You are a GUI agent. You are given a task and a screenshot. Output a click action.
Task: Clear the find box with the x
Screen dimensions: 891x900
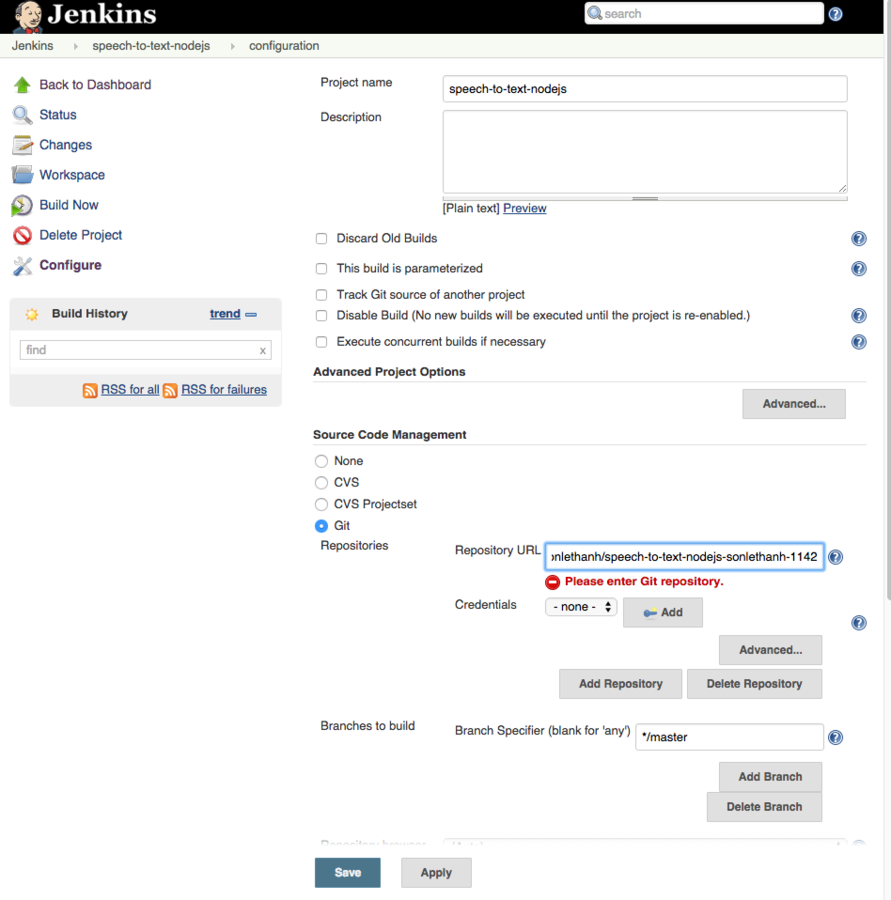tap(262, 351)
